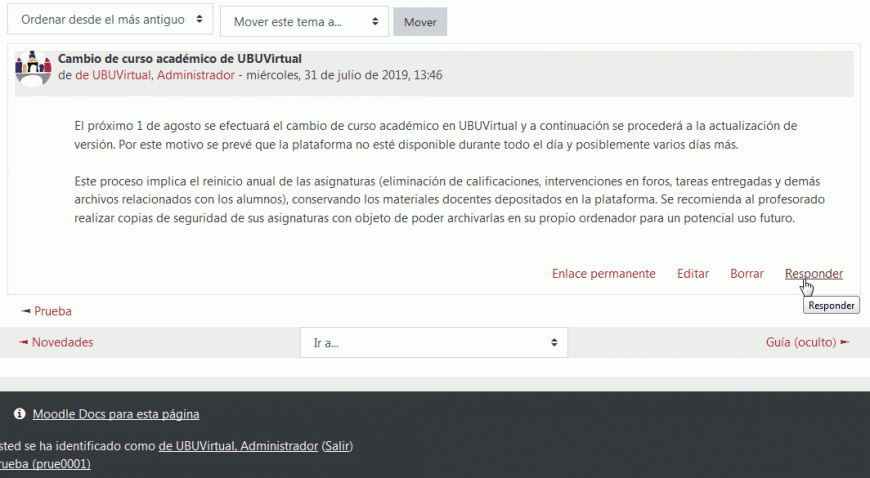Open the 'Ordenar desde el más antiguo' dropdown
The height and width of the screenshot is (478, 870).
110,19
